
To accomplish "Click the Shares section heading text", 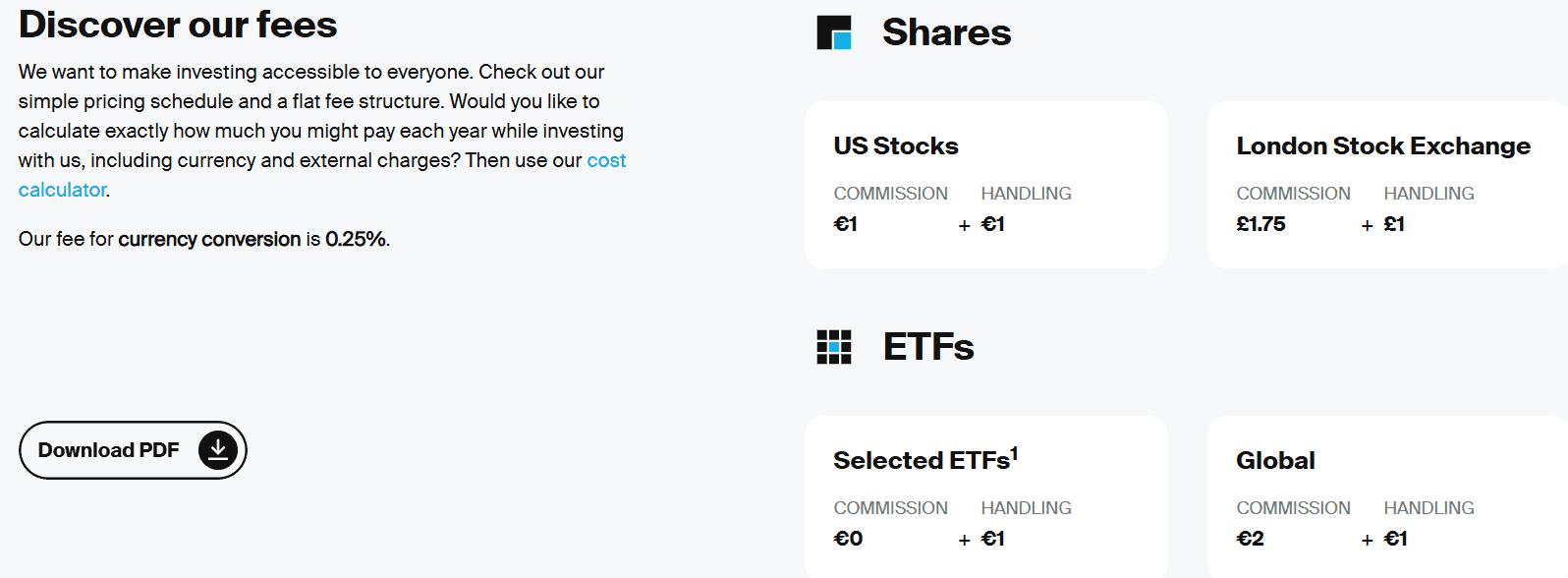I will [x=946, y=32].
